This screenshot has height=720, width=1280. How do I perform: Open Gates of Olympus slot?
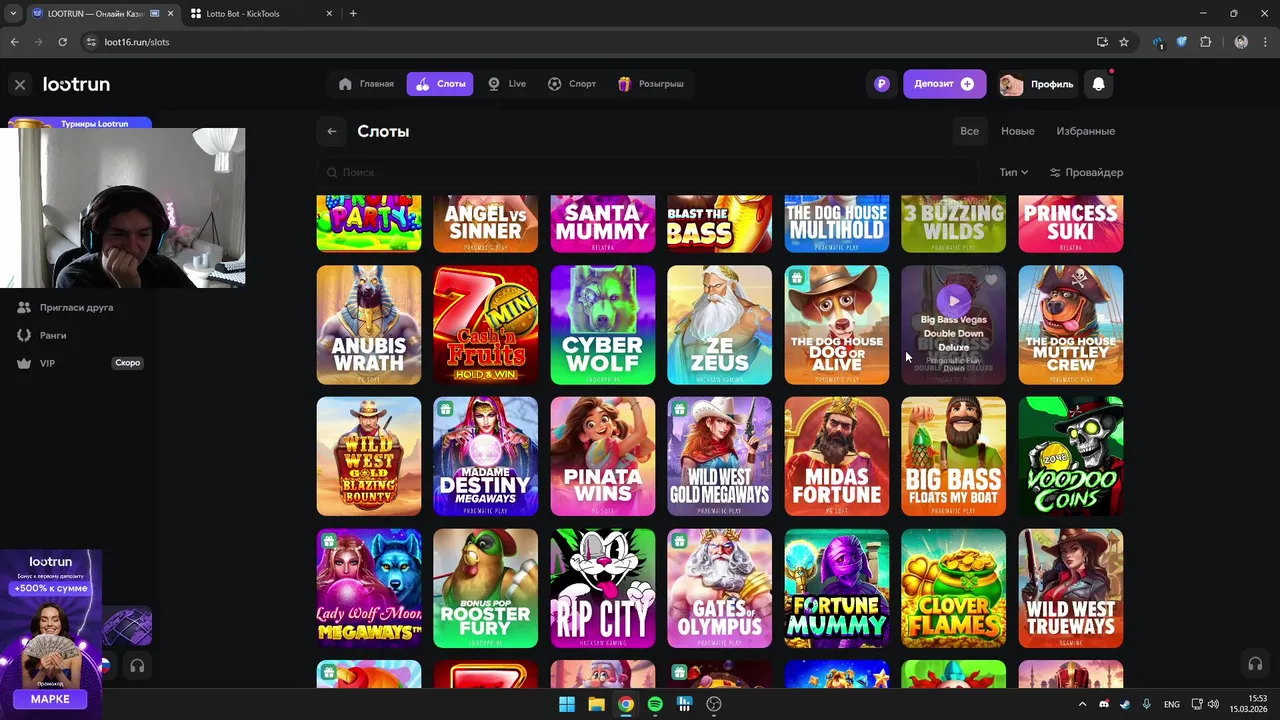point(720,589)
